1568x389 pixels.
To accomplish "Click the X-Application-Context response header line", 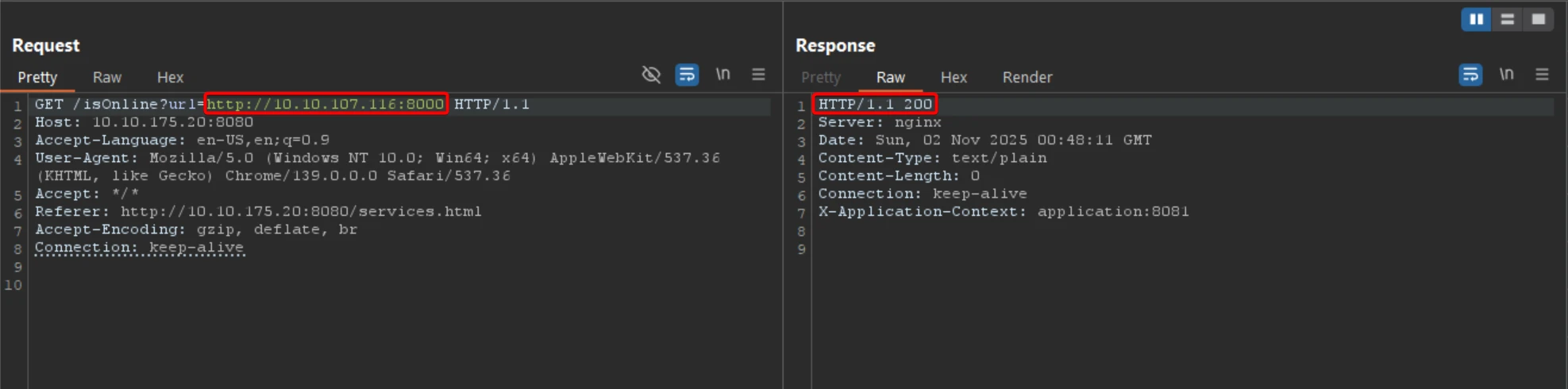I will tap(1003, 212).
